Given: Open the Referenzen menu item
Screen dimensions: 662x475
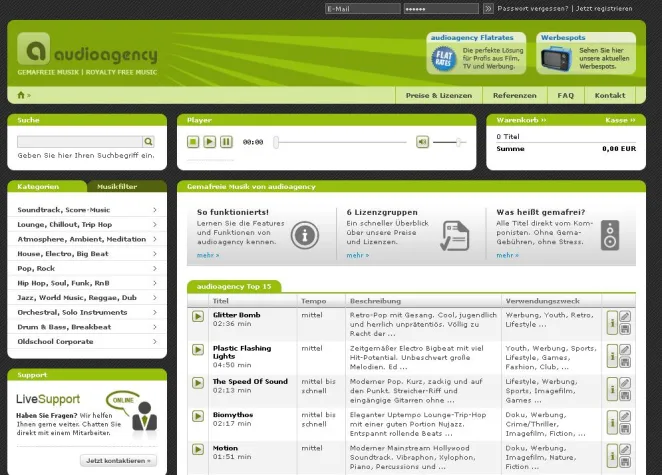Looking at the screenshot, I should pos(515,96).
